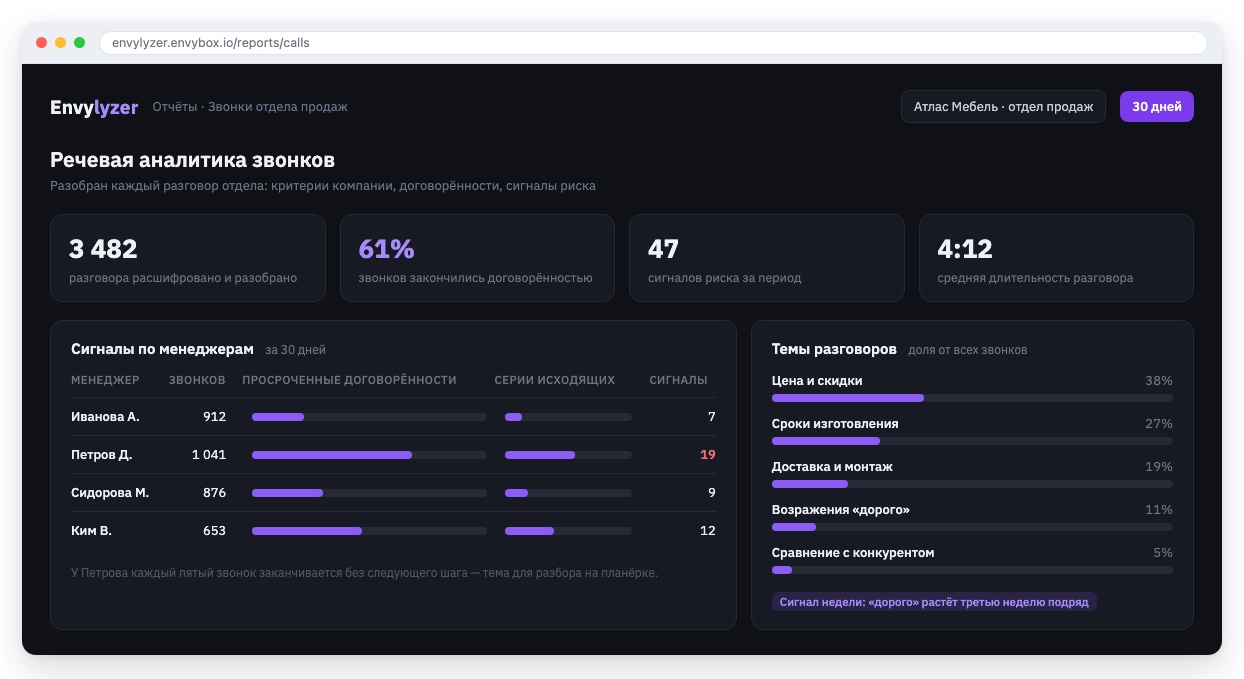This screenshot has height=679, width=1244.
Task: Click the Сигналы column header
Action: 678,380
